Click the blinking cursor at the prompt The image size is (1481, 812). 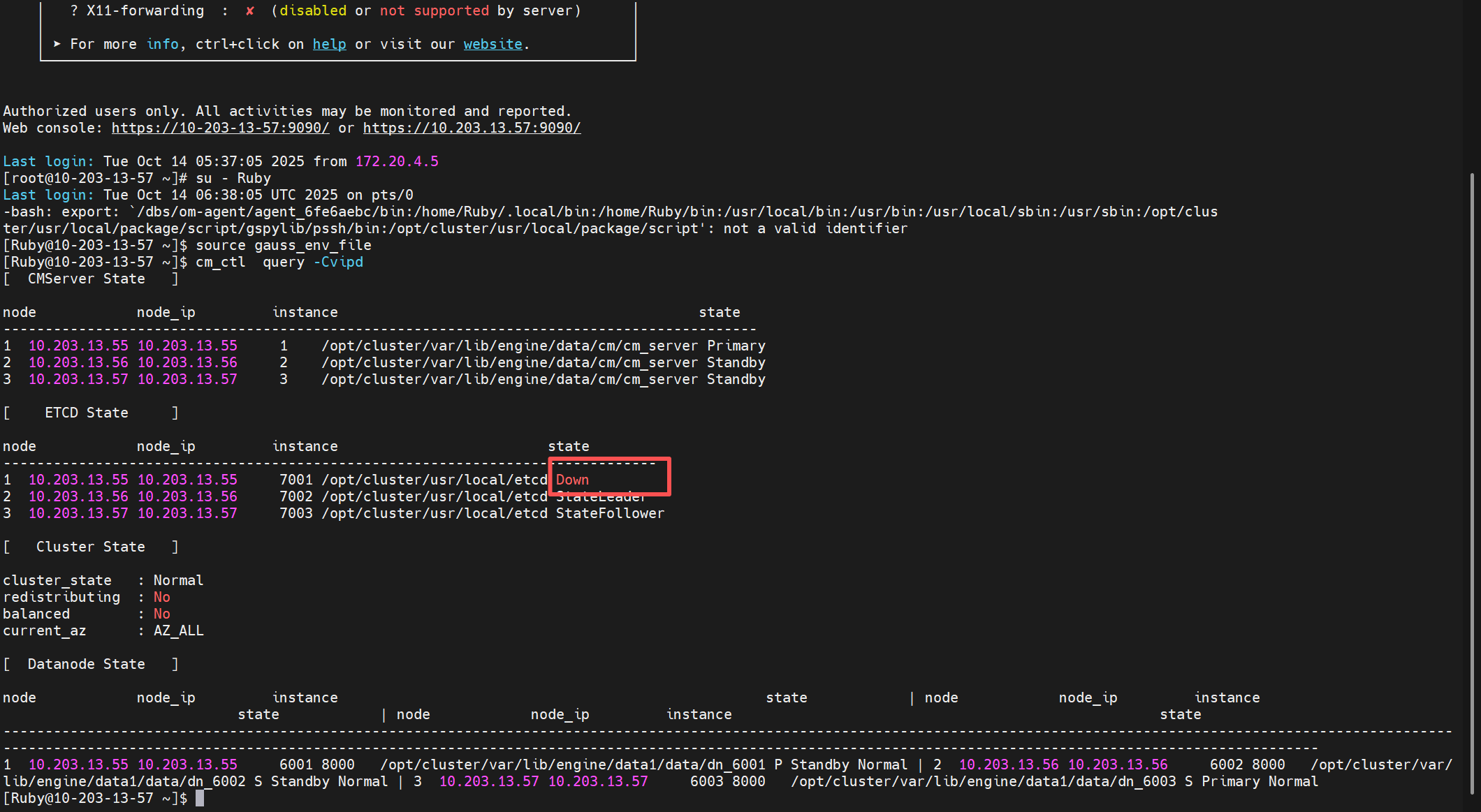coord(200,798)
